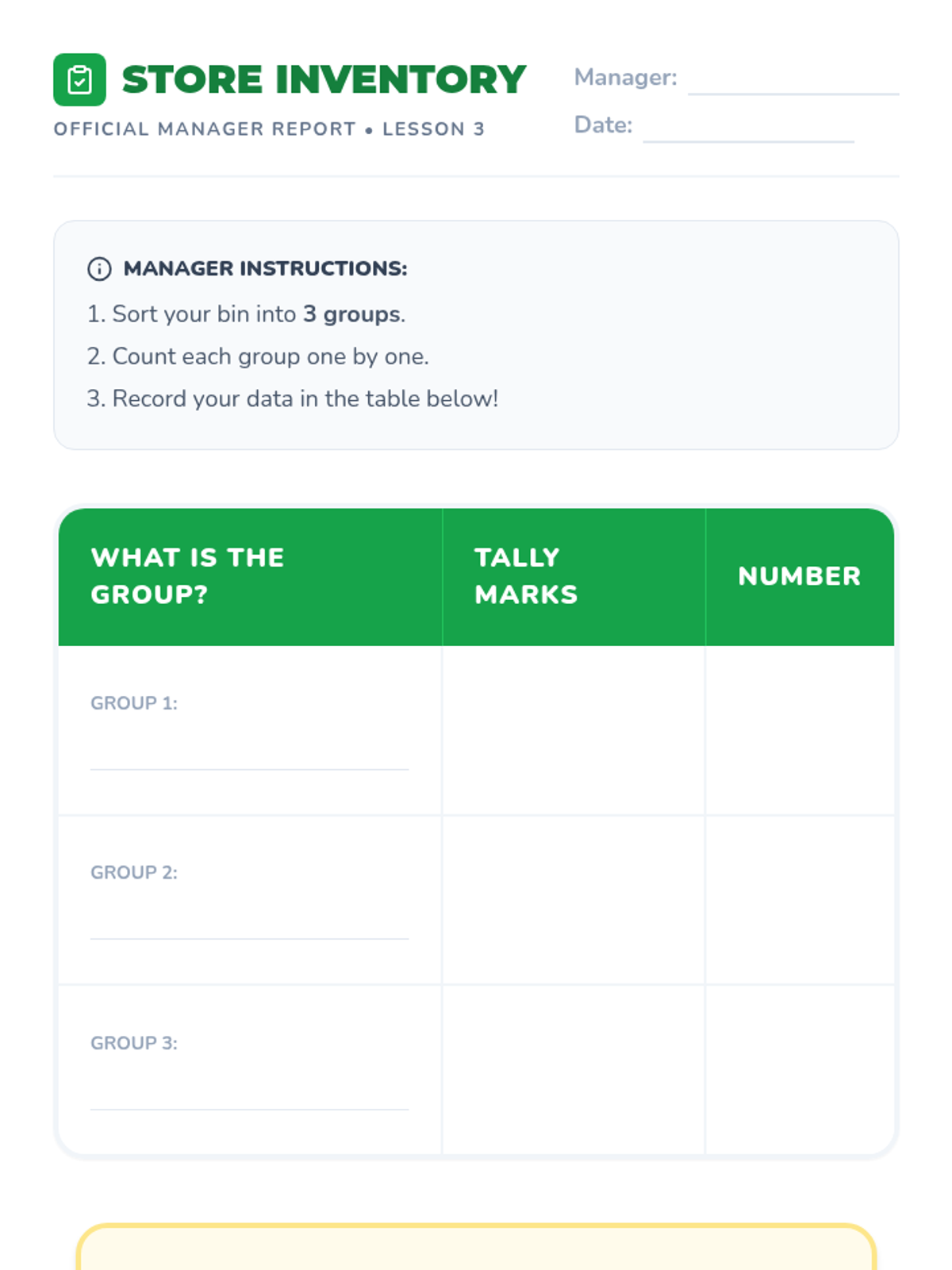
Task: Select the Tally Marks column header
Action: pyautogui.click(x=526, y=576)
